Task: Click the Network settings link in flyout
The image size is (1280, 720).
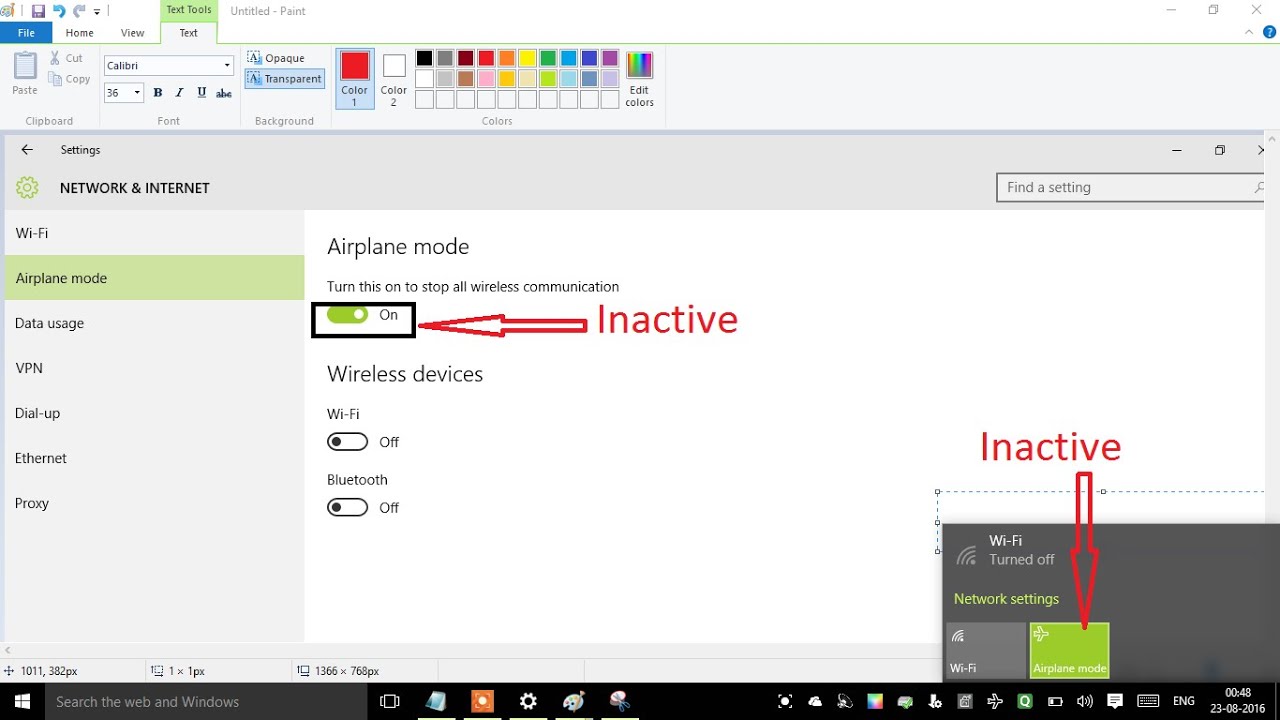Action: (1006, 599)
